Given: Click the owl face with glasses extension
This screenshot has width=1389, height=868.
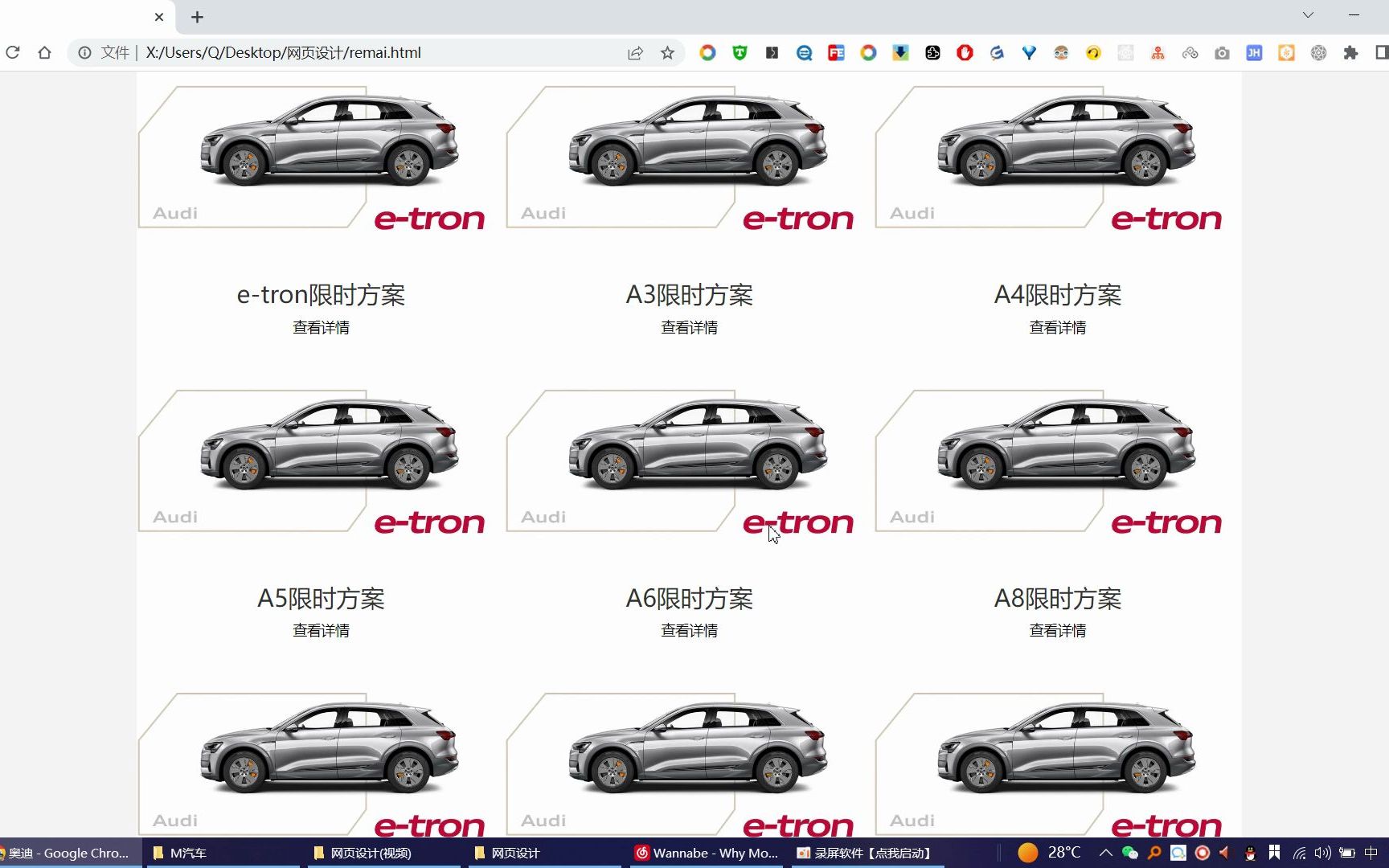Looking at the screenshot, I should tap(1061, 53).
